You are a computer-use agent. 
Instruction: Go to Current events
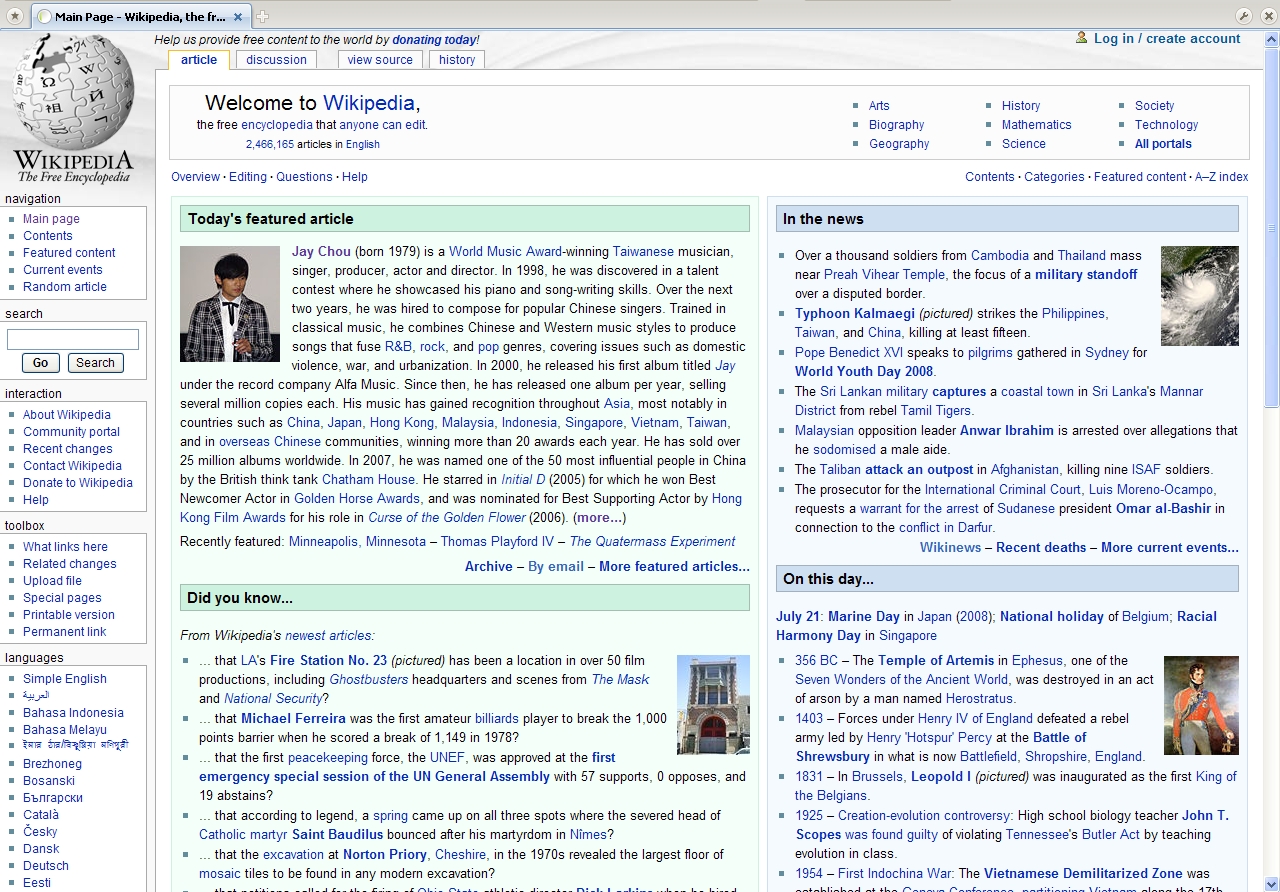63,270
